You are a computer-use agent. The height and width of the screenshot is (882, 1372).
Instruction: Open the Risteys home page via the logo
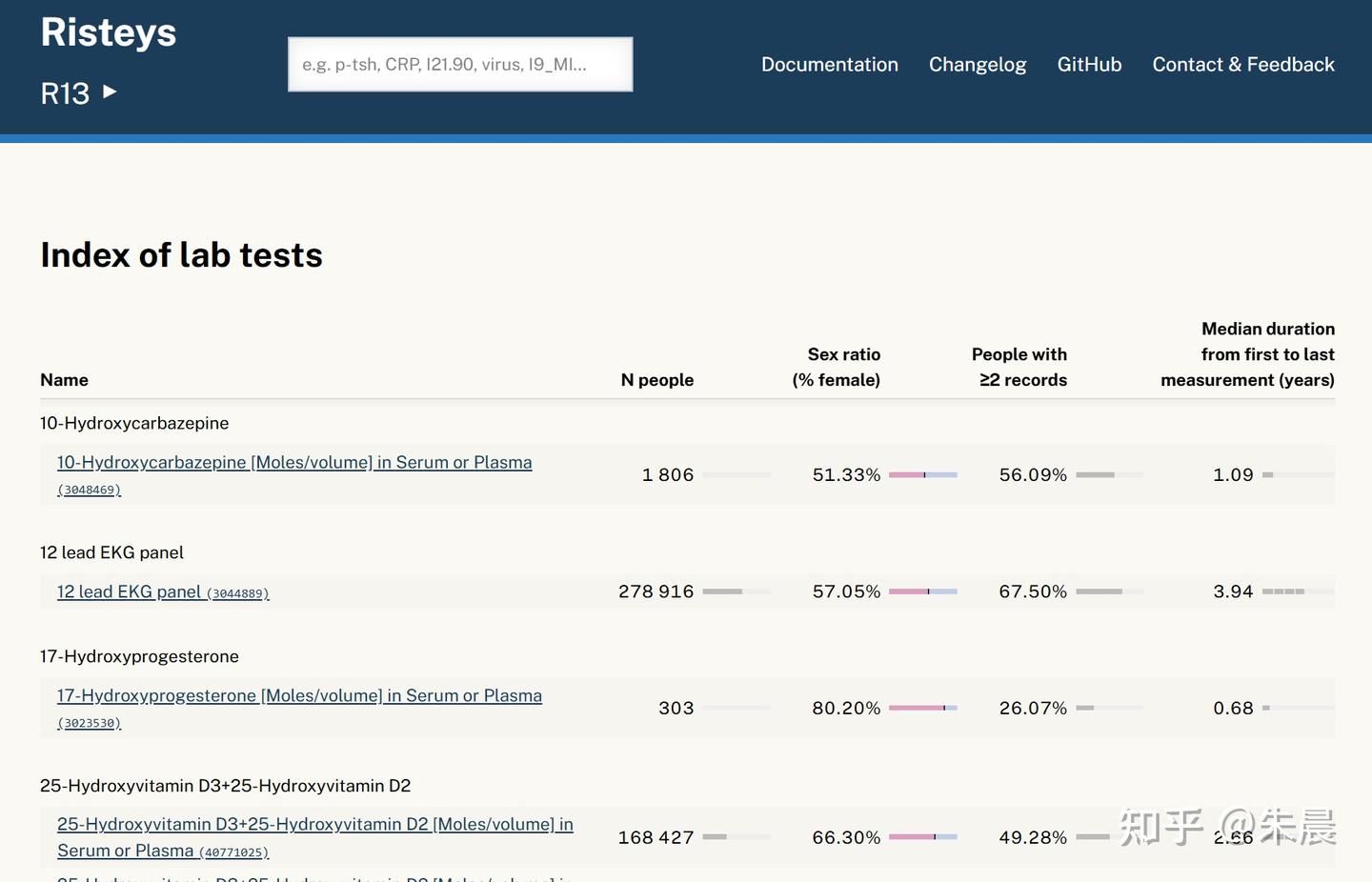(108, 31)
